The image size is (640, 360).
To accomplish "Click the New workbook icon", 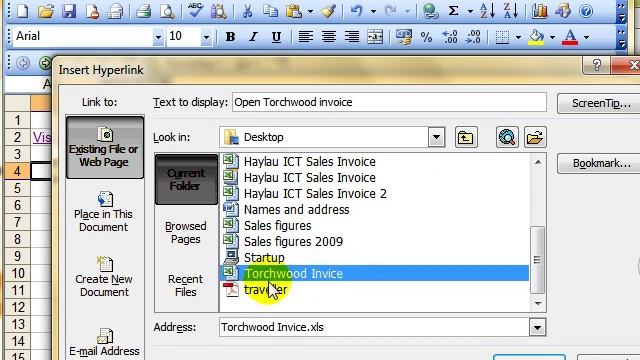I will (x=22, y=11).
